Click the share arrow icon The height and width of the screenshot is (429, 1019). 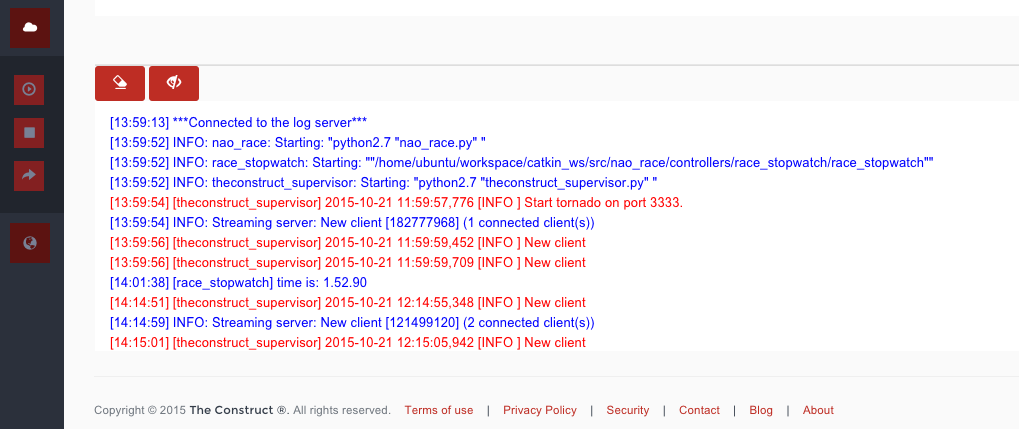[29, 176]
